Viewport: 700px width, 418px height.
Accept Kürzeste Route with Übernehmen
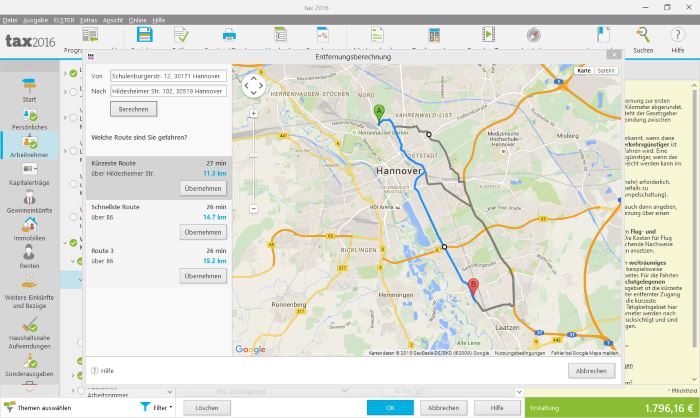click(203, 188)
